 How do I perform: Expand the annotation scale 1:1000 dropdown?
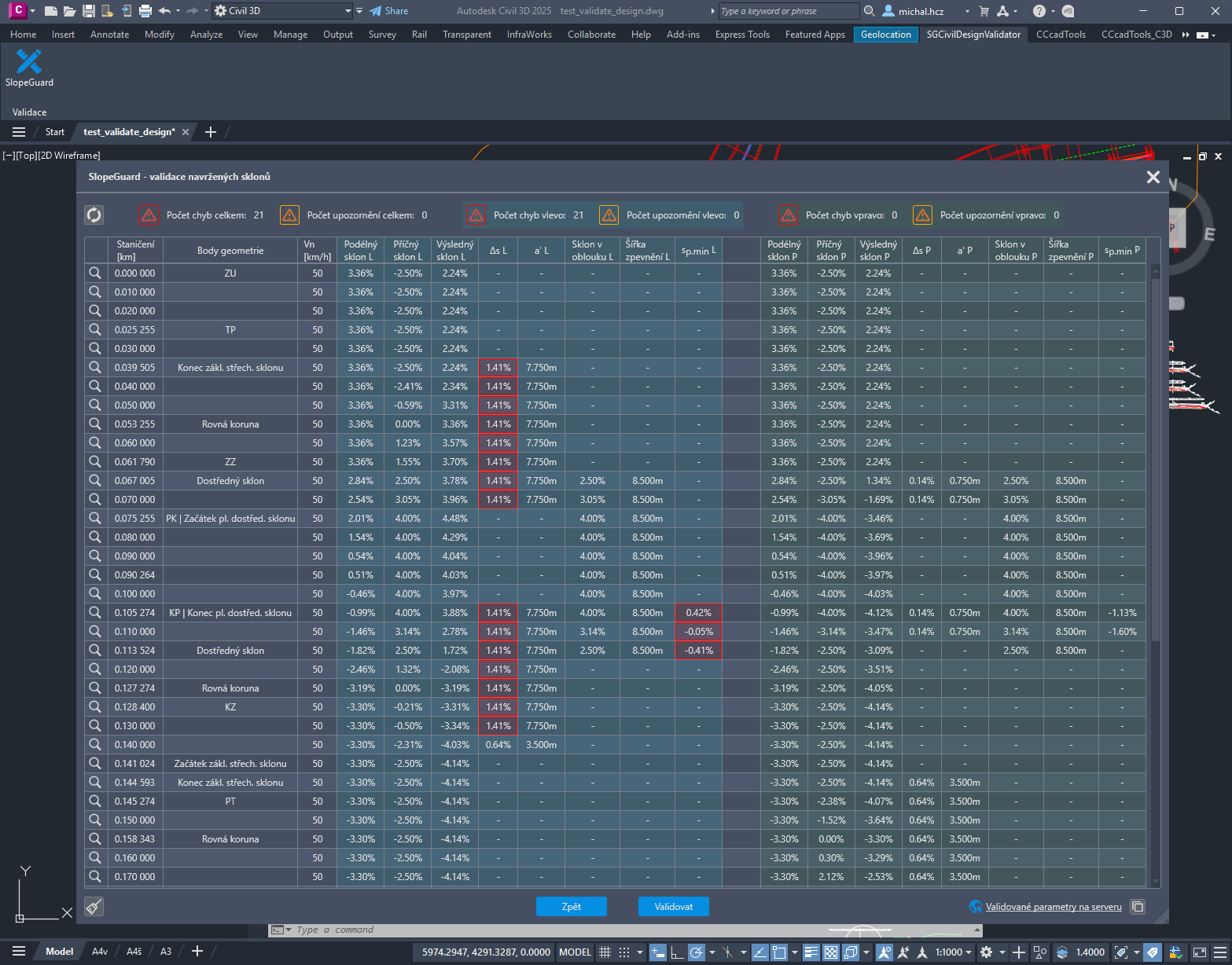click(954, 952)
